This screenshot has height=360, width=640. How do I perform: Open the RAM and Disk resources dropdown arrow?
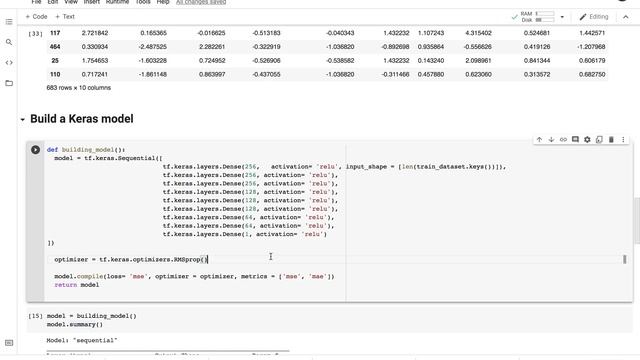[562, 17]
